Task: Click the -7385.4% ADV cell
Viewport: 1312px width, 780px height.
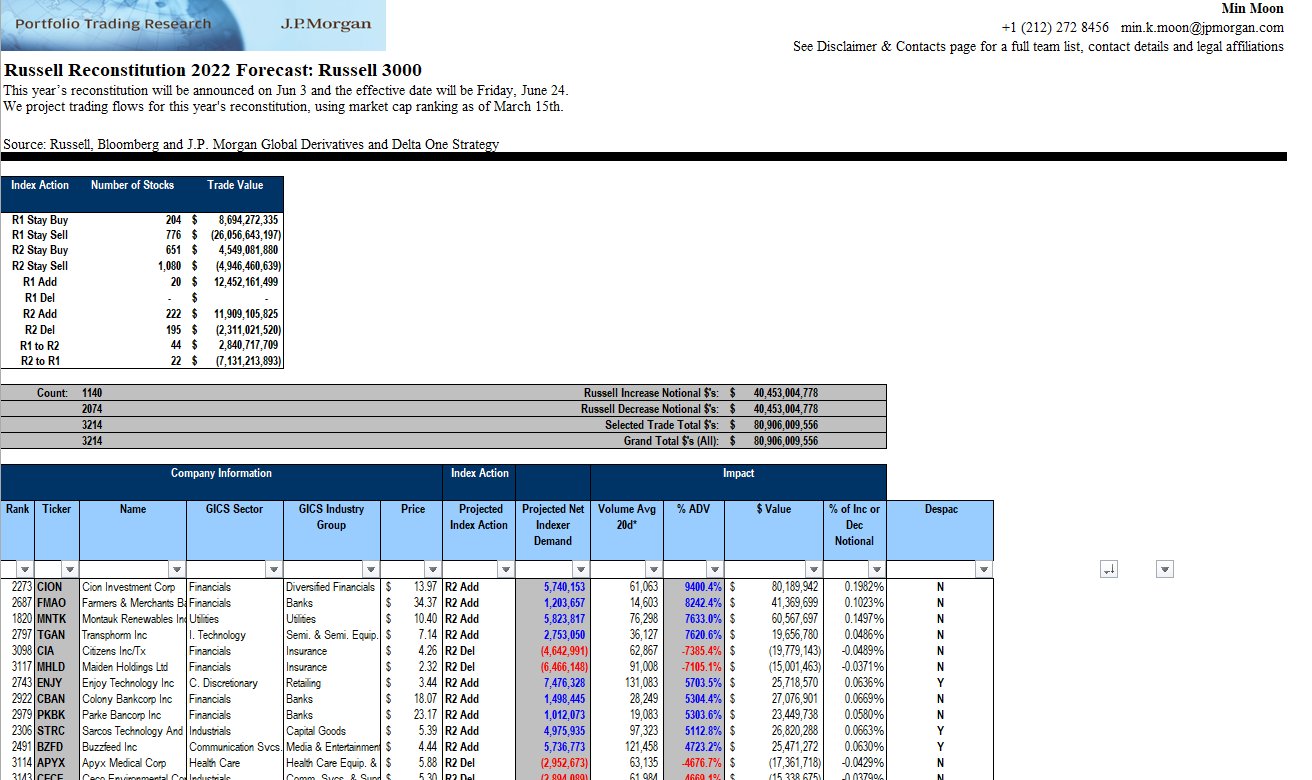Action: click(x=694, y=651)
